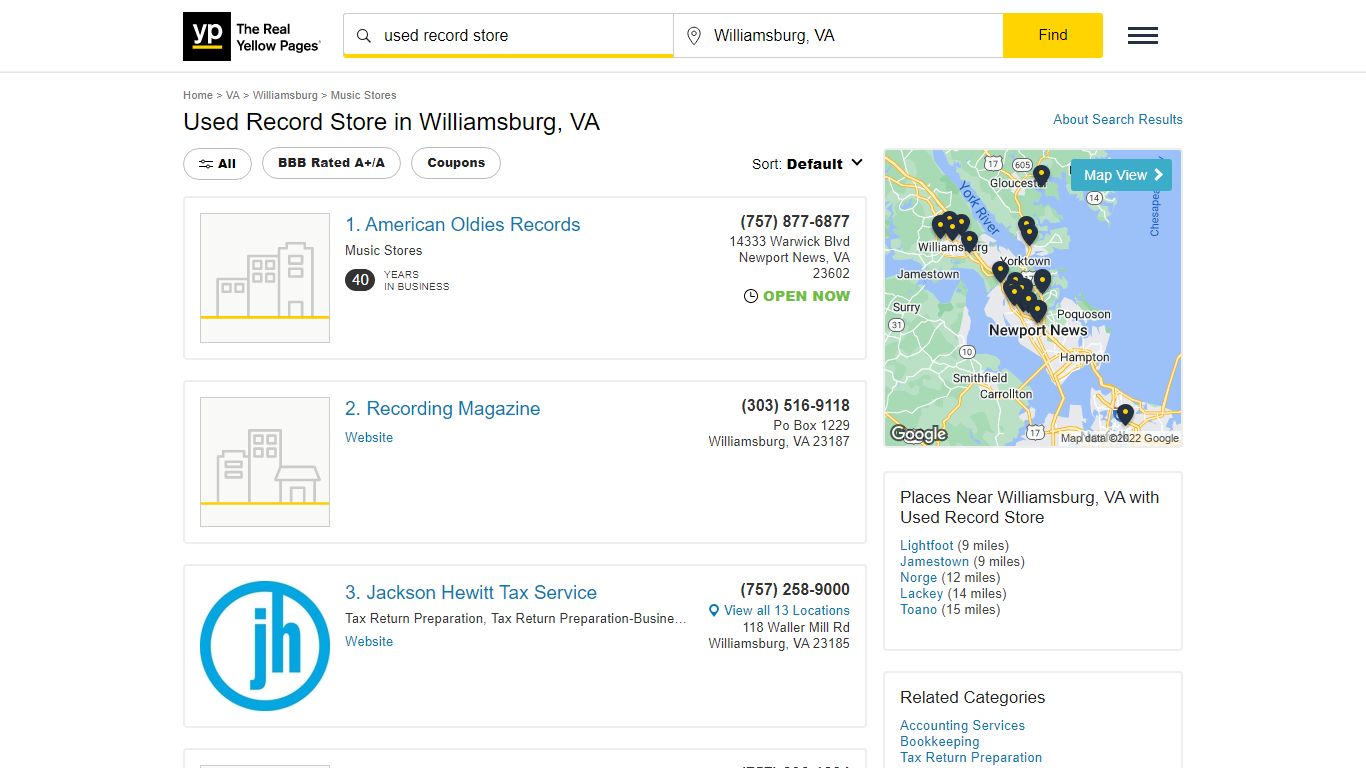Open Lightfoot nearby place link
Screen dimensions: 1366x768
pos(927,545)
